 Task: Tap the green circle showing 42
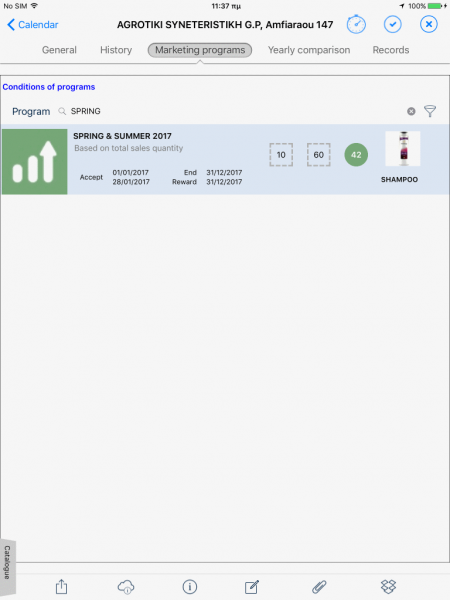[x=356, y=155]
